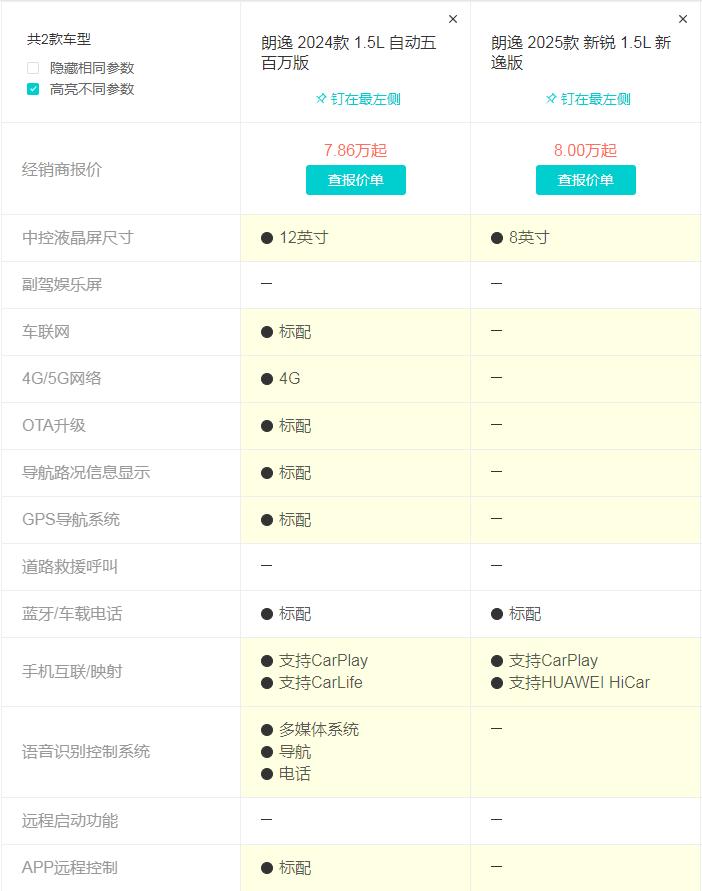The width and height of the screenshot is (702, 891).
Task: Remove the 朗逸 2024款 column with its X
Action: [453, 19]
